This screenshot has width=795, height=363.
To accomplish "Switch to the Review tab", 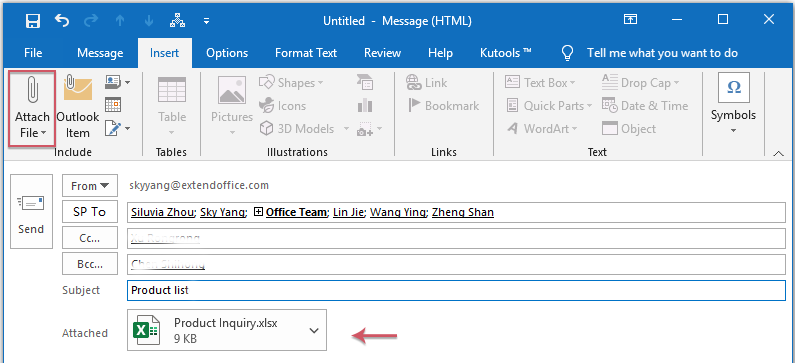I will tap(382, 53).
